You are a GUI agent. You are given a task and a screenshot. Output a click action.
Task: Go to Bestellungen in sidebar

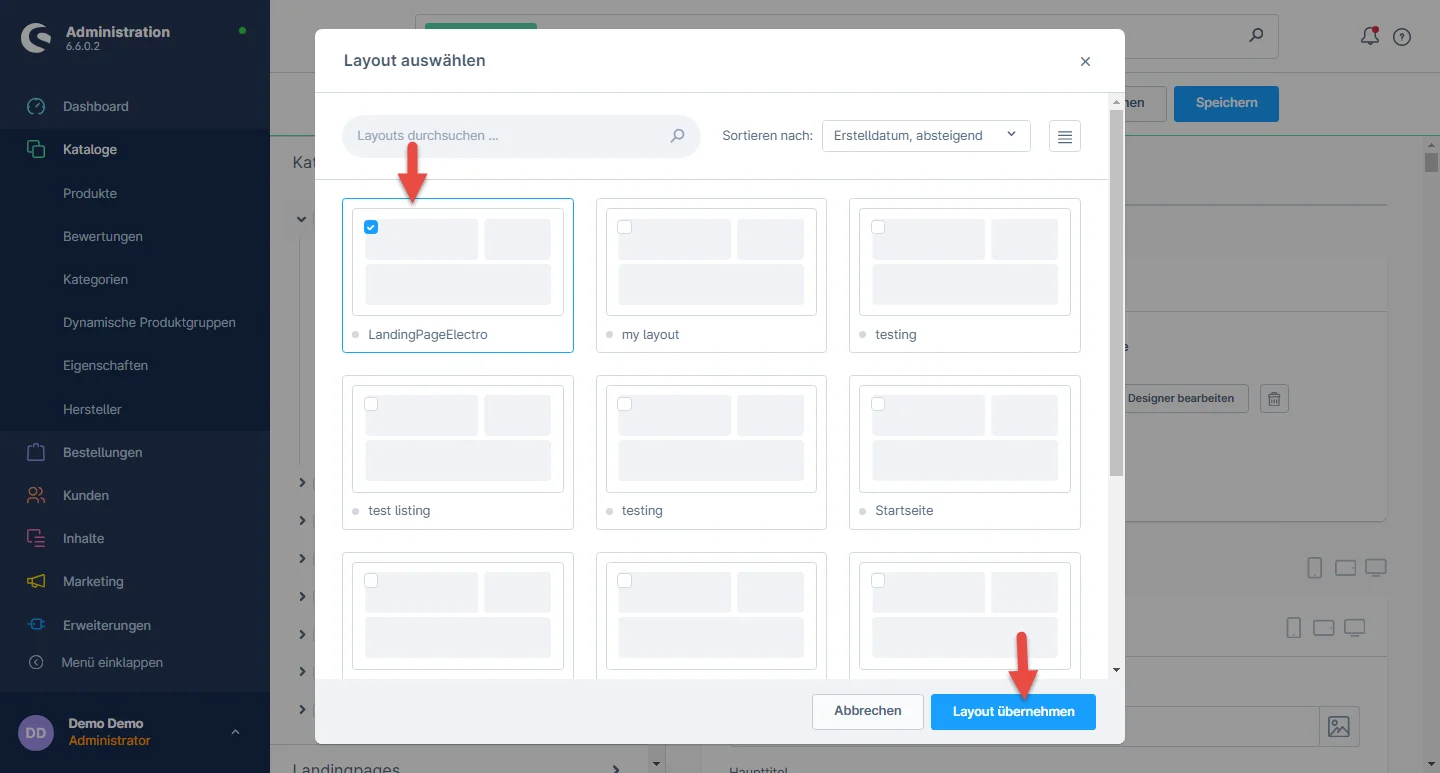point(102,452)
